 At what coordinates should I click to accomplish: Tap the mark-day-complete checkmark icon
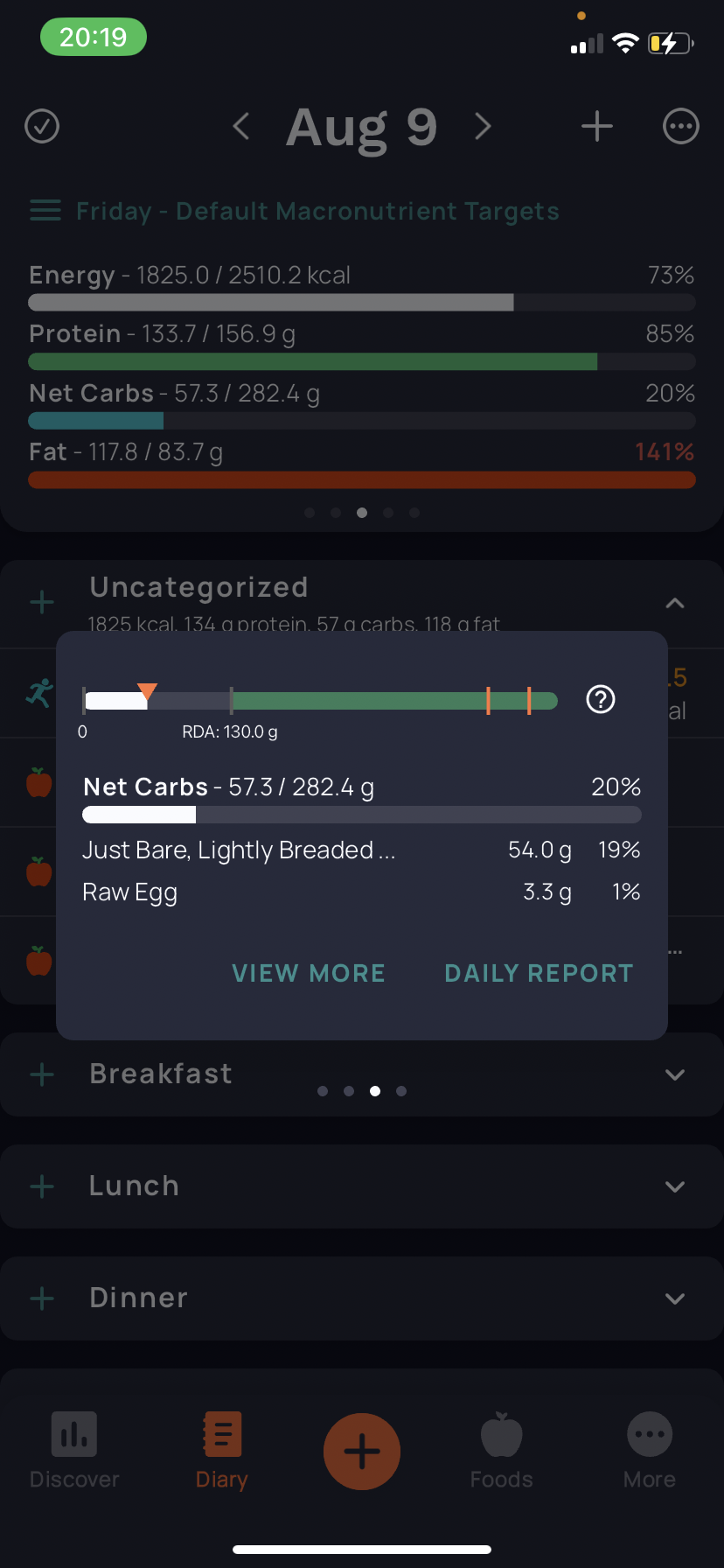click(x=42, y=126)
